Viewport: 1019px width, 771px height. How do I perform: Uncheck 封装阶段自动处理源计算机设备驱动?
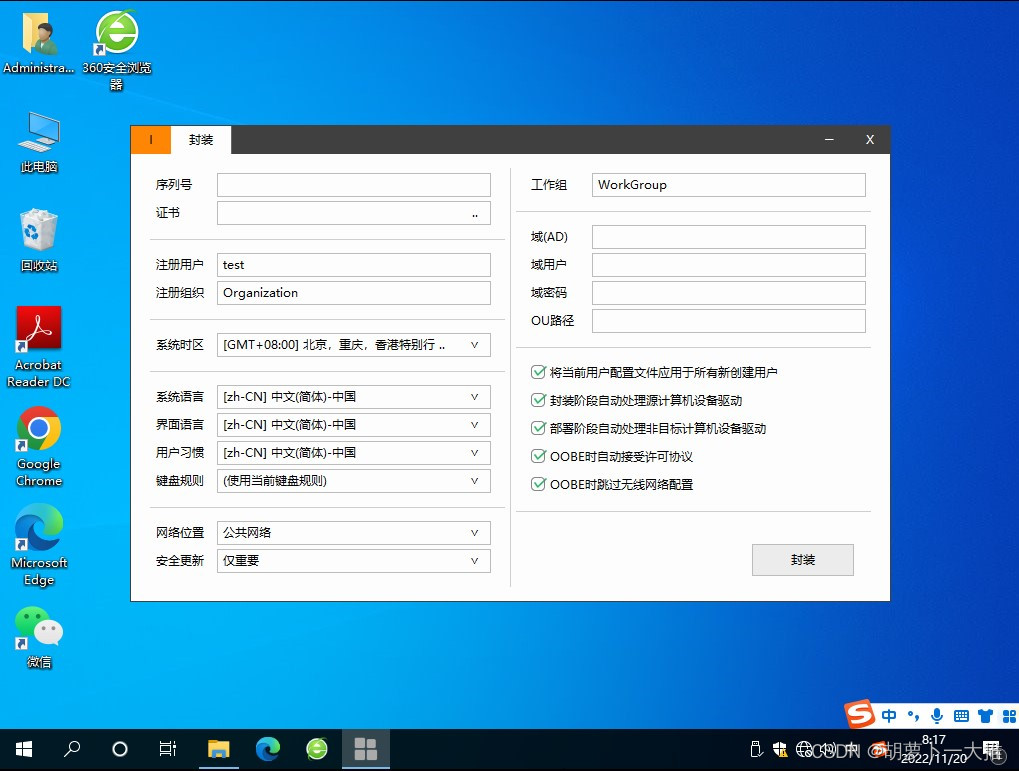pos(538,400)
